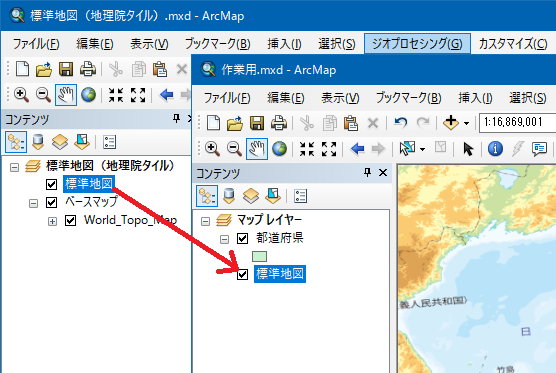The width and height of the screenshot is (556, 373).
Task: Click Open folder icon in back 標準地図 window
Action: tap(44, 69)
